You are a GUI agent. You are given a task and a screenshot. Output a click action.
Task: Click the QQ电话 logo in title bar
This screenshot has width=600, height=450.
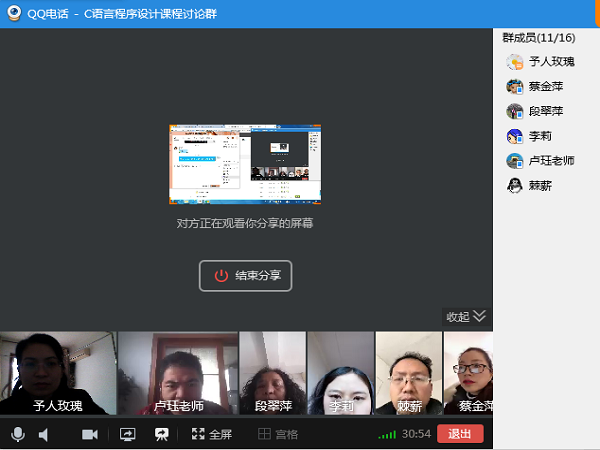(14, 13)
